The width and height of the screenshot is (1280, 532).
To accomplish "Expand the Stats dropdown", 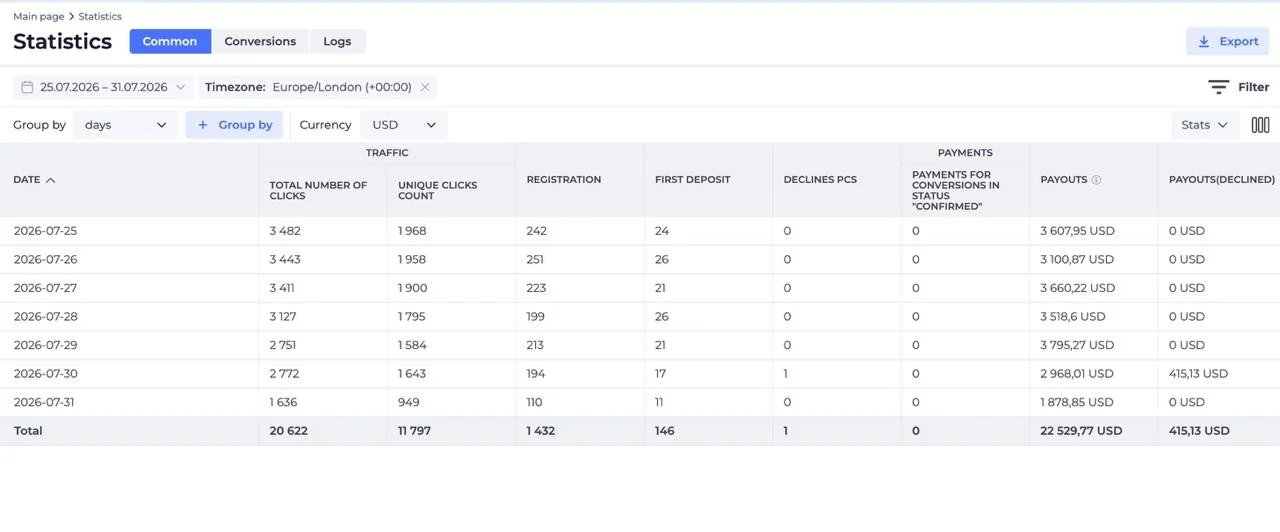I will [x=1205, y=125].
